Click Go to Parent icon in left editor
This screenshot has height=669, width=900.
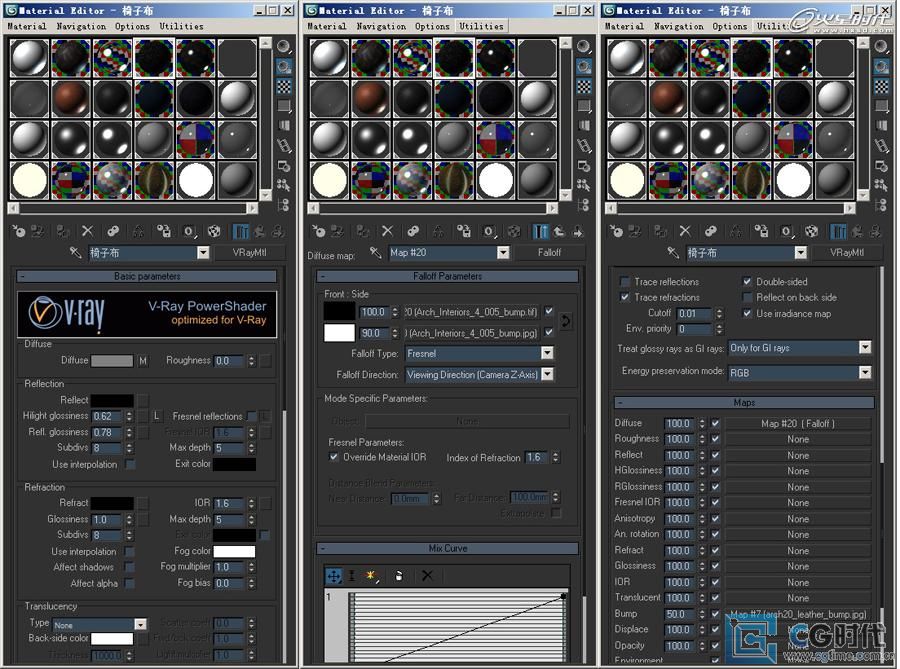(x=260, y=231)
